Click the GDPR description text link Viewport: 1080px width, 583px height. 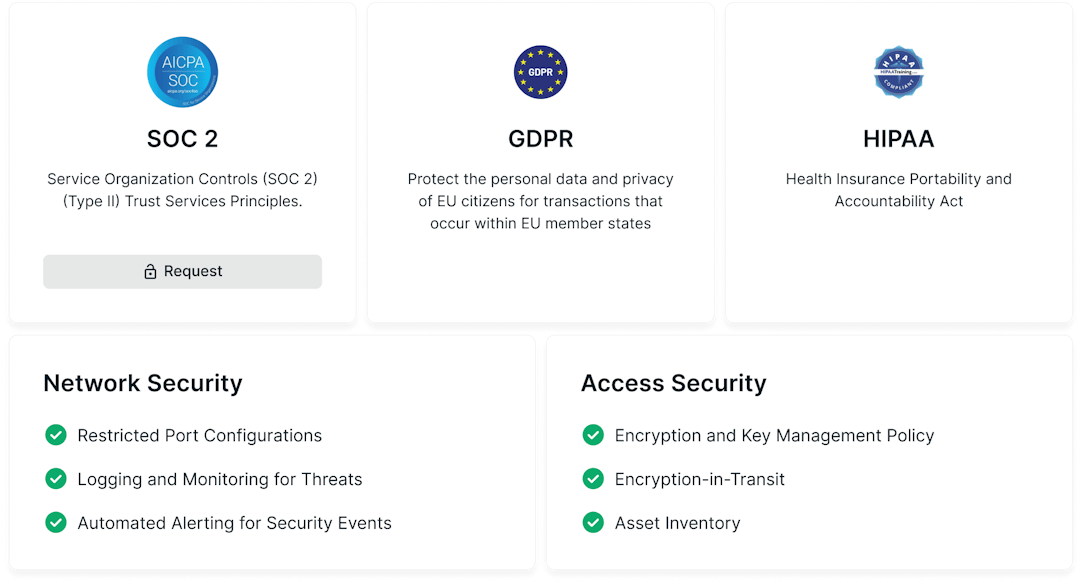point(540,199)
